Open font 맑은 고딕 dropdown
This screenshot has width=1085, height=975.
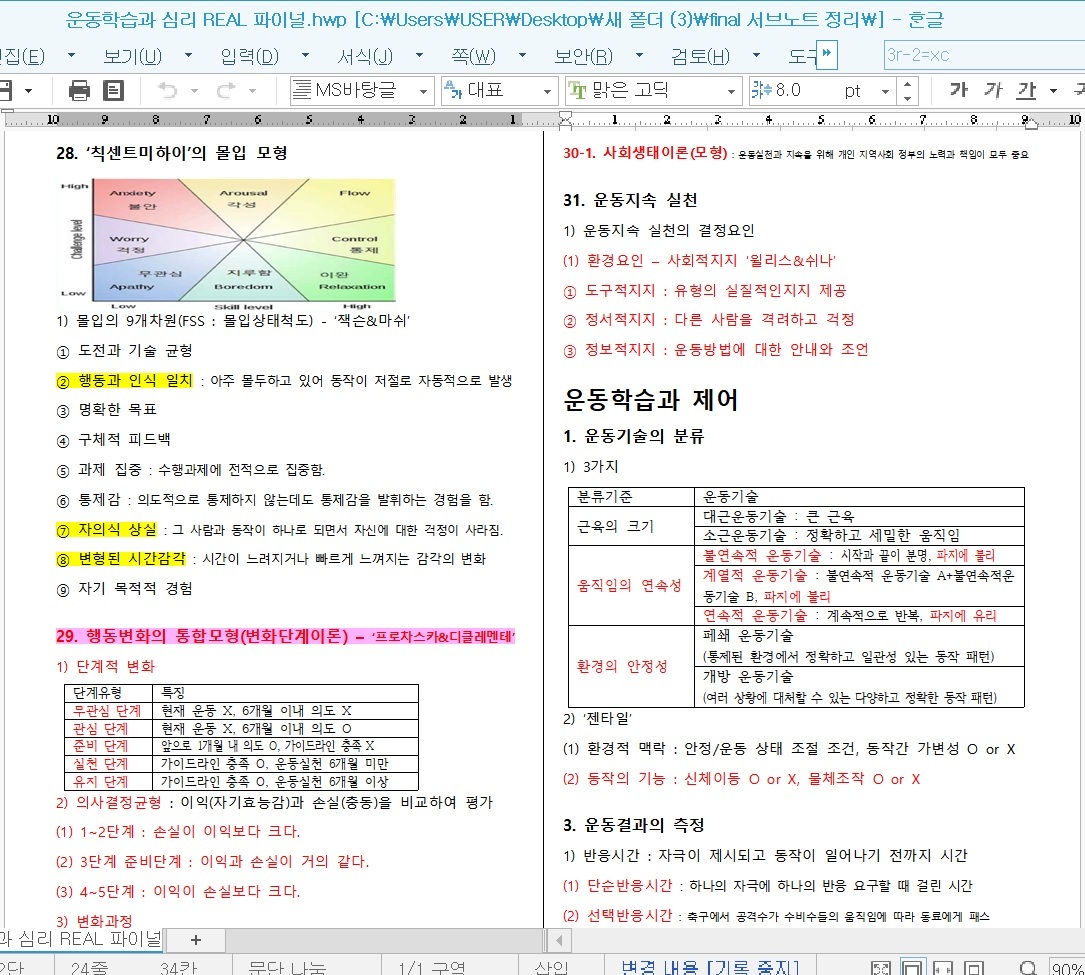pyautogui.click(x=731, y=91)
